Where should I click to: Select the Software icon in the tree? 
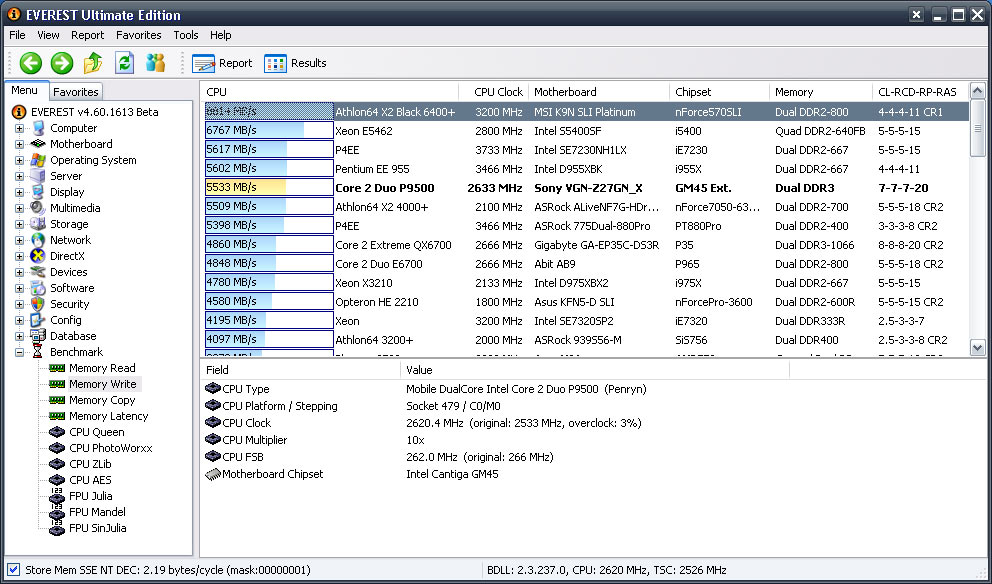[x=38, y=288]
